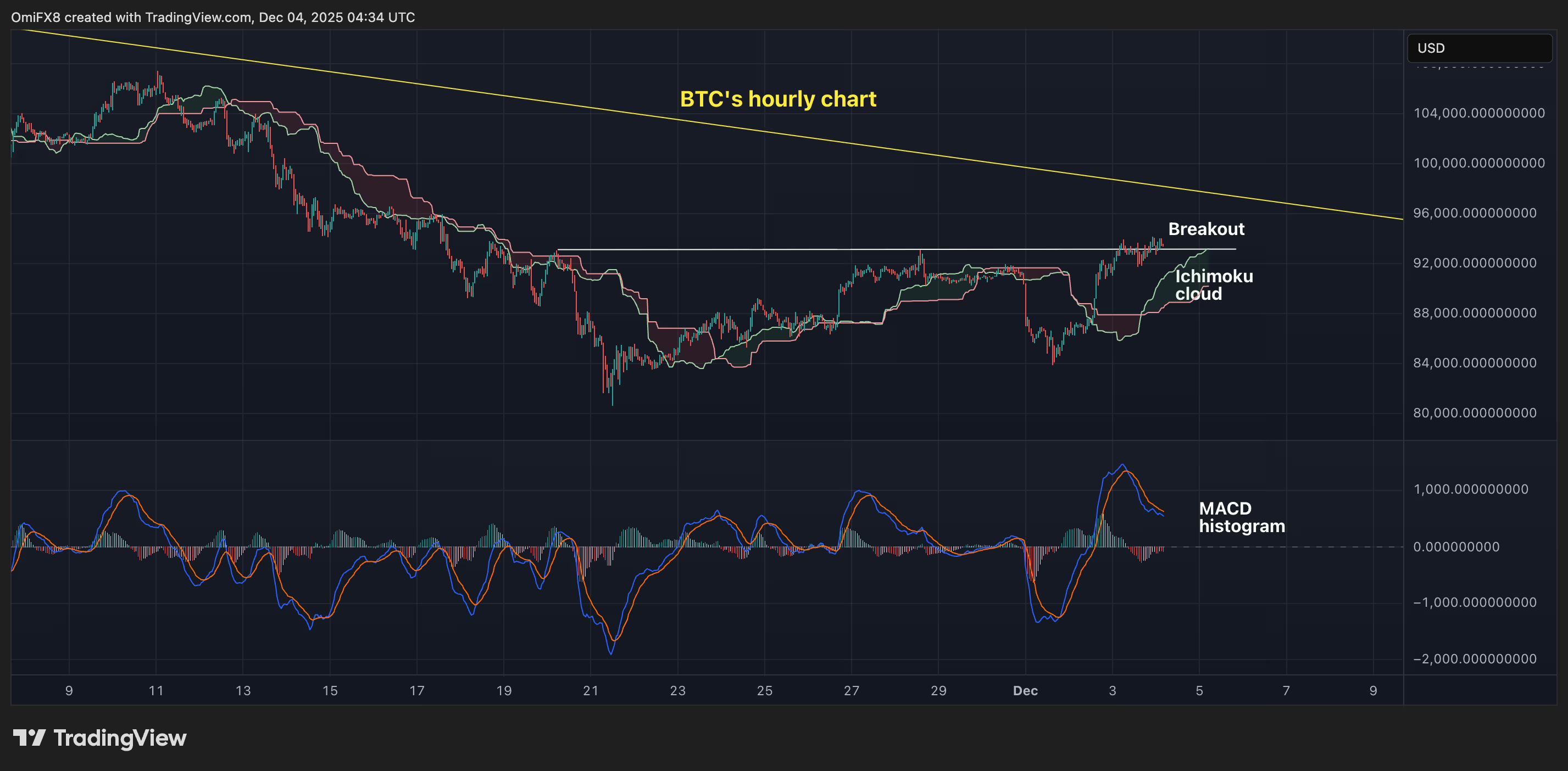Click the TradingView wordmark text
Viewport: 1568px width, 771px height.
click(x=120, y=738)
